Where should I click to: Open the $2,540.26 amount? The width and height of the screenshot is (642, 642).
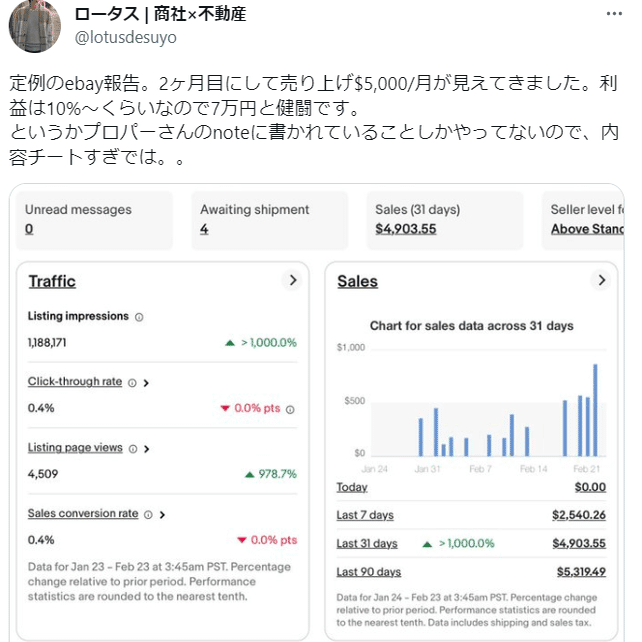tap(579, 515)
